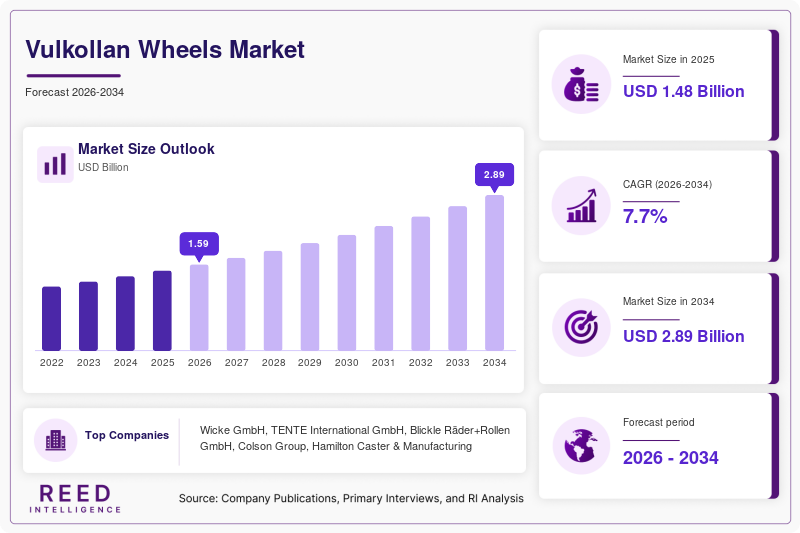The image size is (800, 533).
Task: Click the 2033 bar in the chart
Action: (x=458, y=278)
